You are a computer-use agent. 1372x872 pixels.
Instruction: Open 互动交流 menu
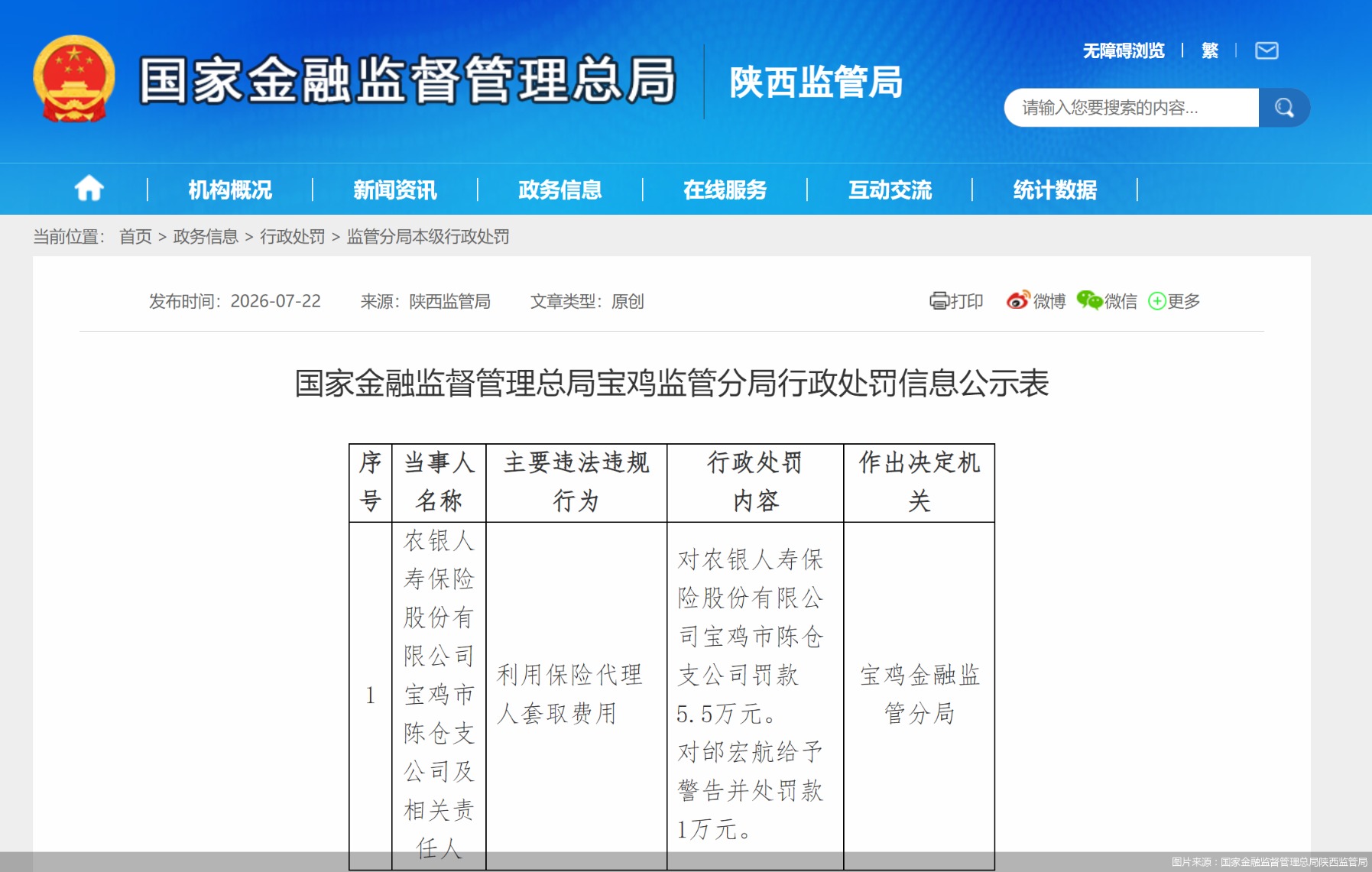pyautogui.click(x=890, y=190)
